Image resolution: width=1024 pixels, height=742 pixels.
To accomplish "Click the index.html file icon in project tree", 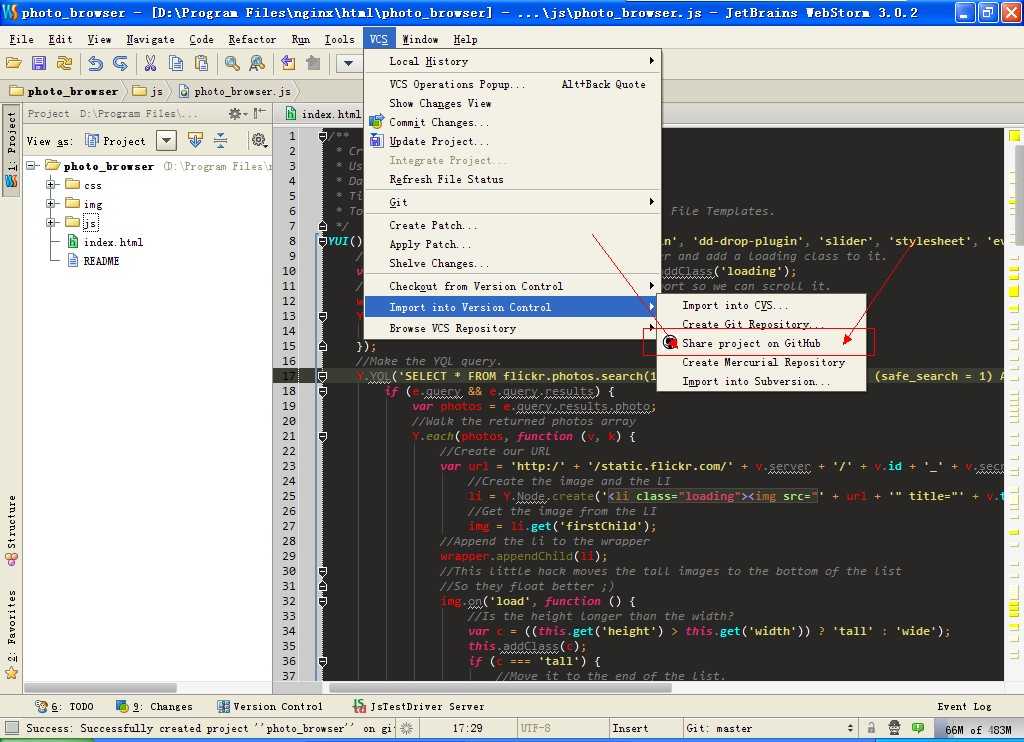I will [73, 242].
